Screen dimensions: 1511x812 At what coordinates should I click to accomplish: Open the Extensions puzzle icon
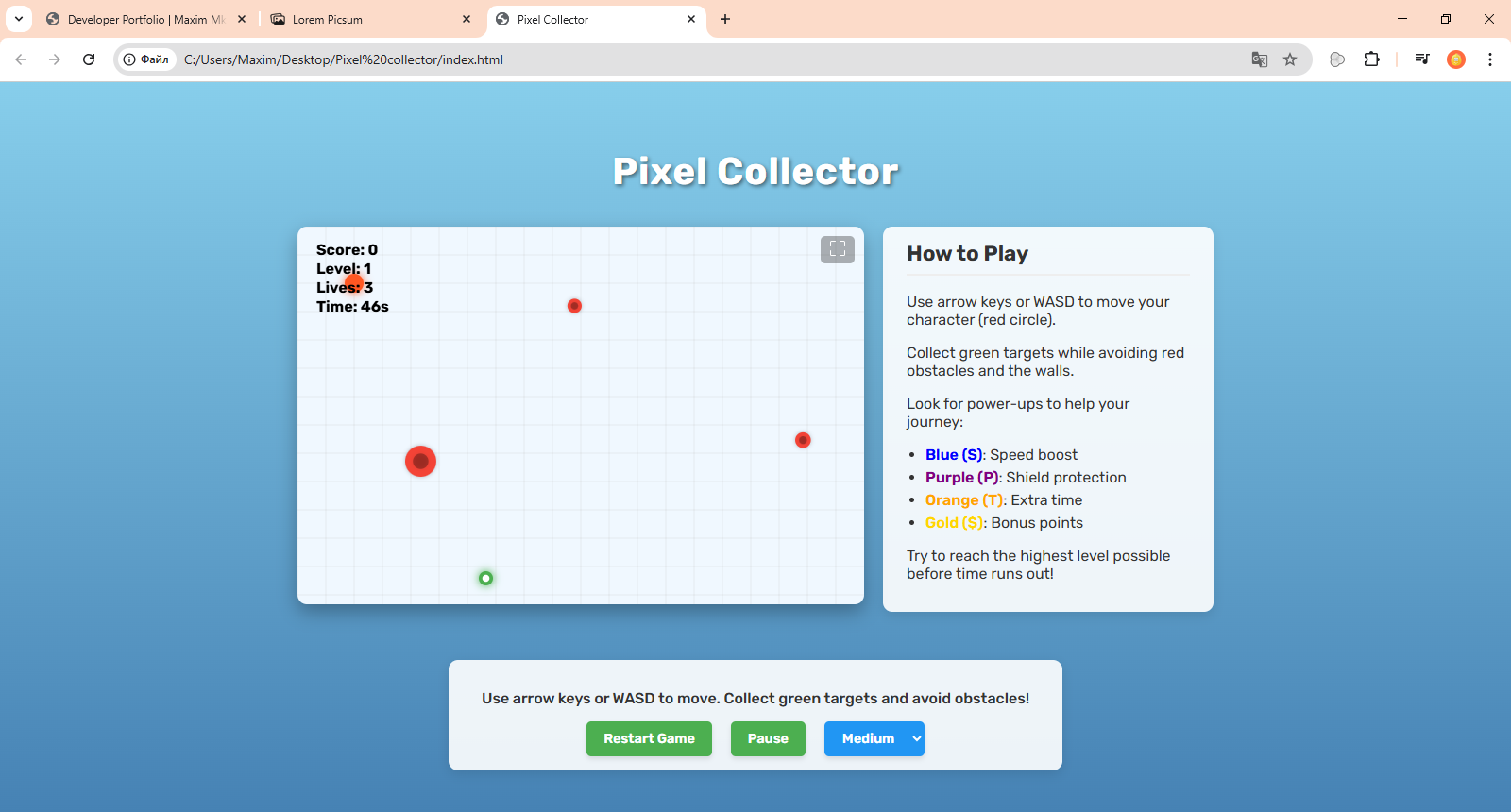pos(1371,59)
